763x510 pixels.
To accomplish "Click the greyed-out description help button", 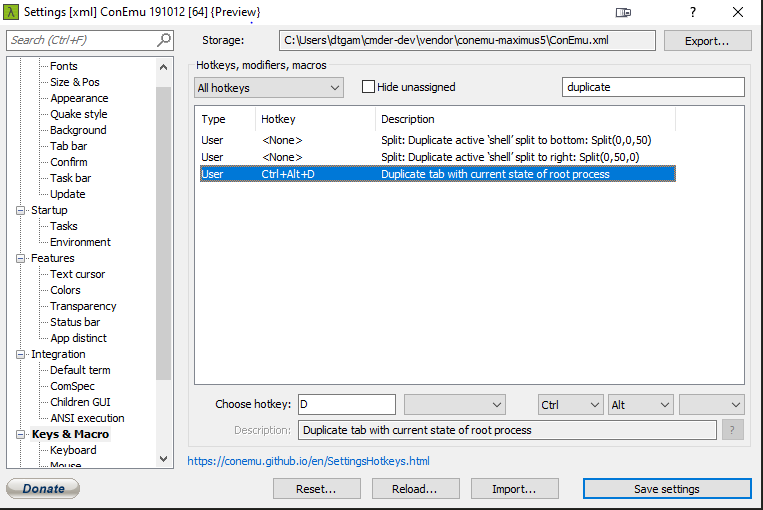I will pos(732,430).
